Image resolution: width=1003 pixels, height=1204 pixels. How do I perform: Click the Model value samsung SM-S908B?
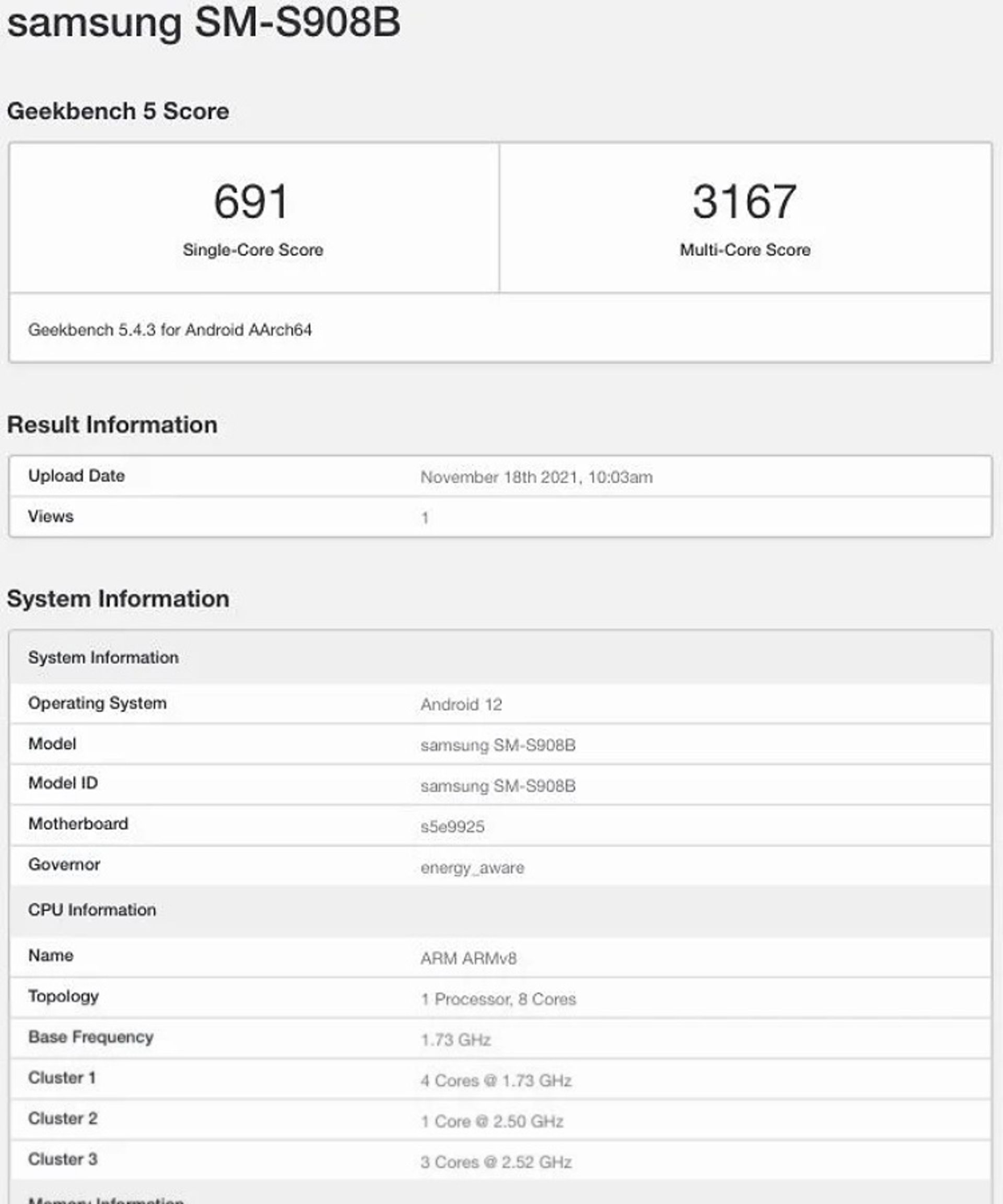[x=497, y=745]
